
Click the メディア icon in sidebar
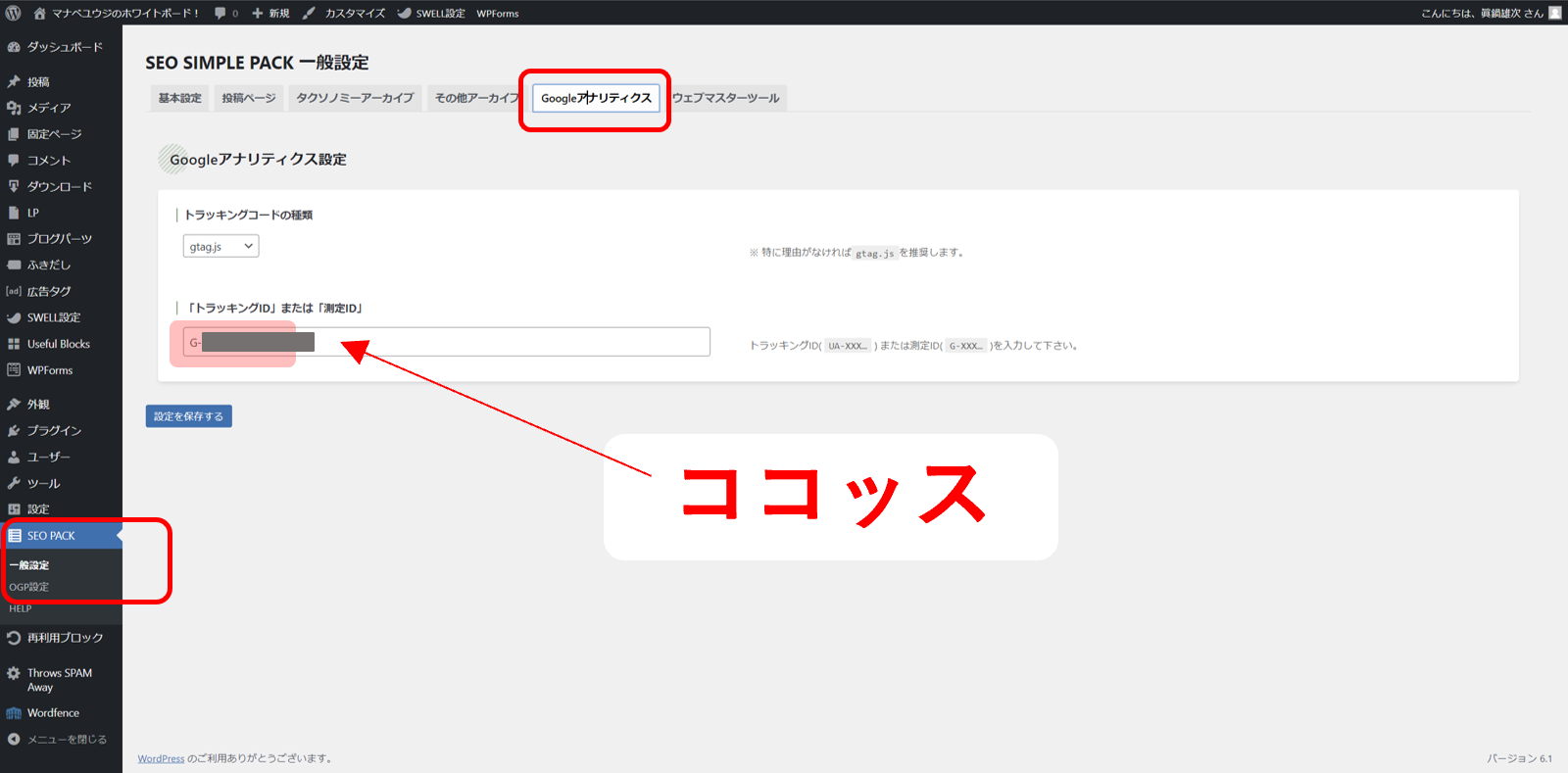(x=14, y=108)
